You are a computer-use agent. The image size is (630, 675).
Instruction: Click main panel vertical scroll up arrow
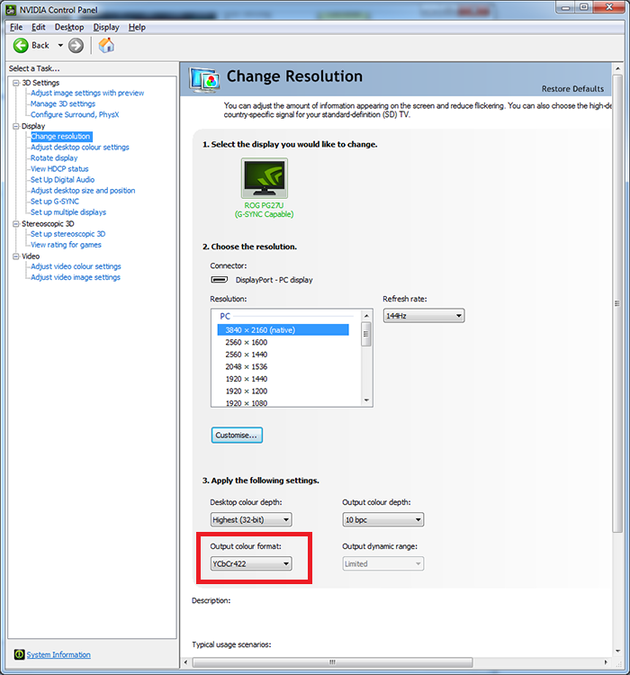pyautogui.click(x=618, y=68)
